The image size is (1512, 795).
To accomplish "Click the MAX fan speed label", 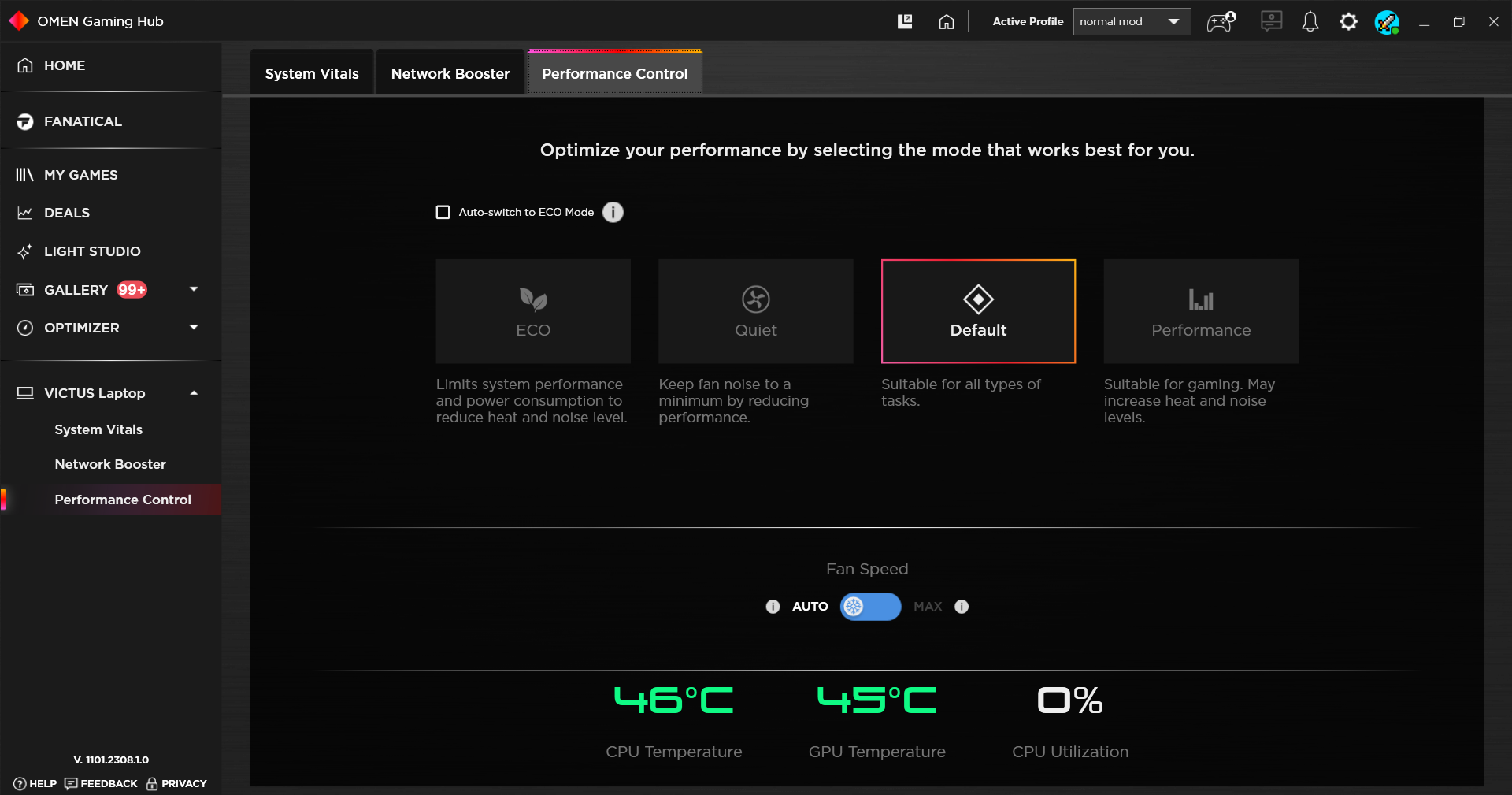I will point(928,607).
